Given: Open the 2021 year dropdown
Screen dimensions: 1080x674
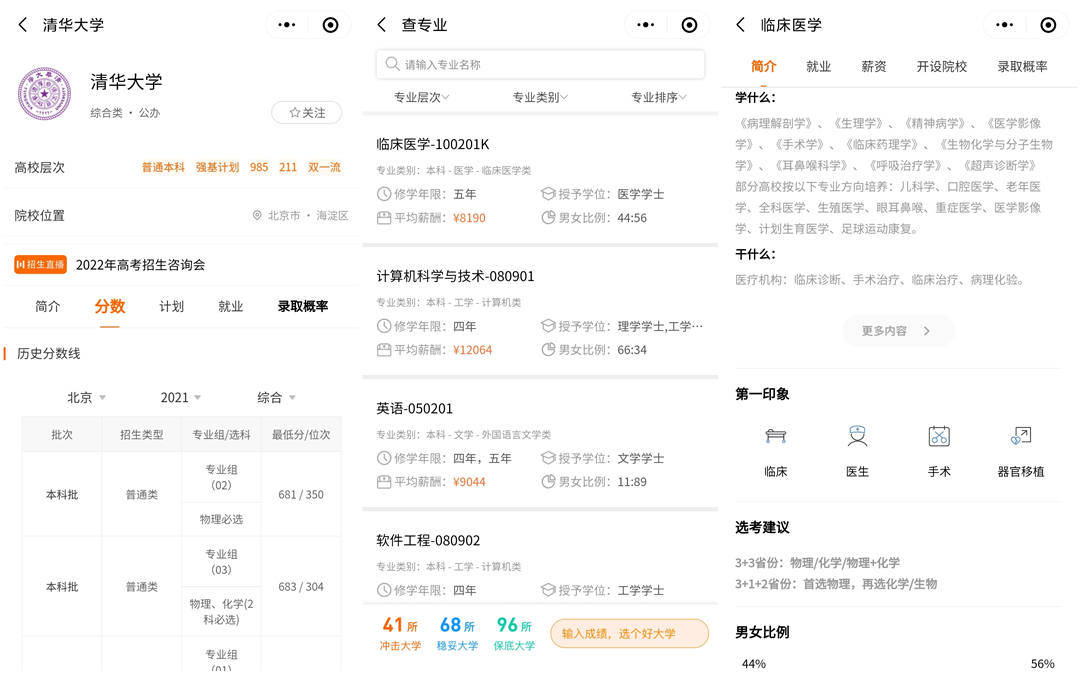Looking at the screenshot, I should [x=180, y=397].
